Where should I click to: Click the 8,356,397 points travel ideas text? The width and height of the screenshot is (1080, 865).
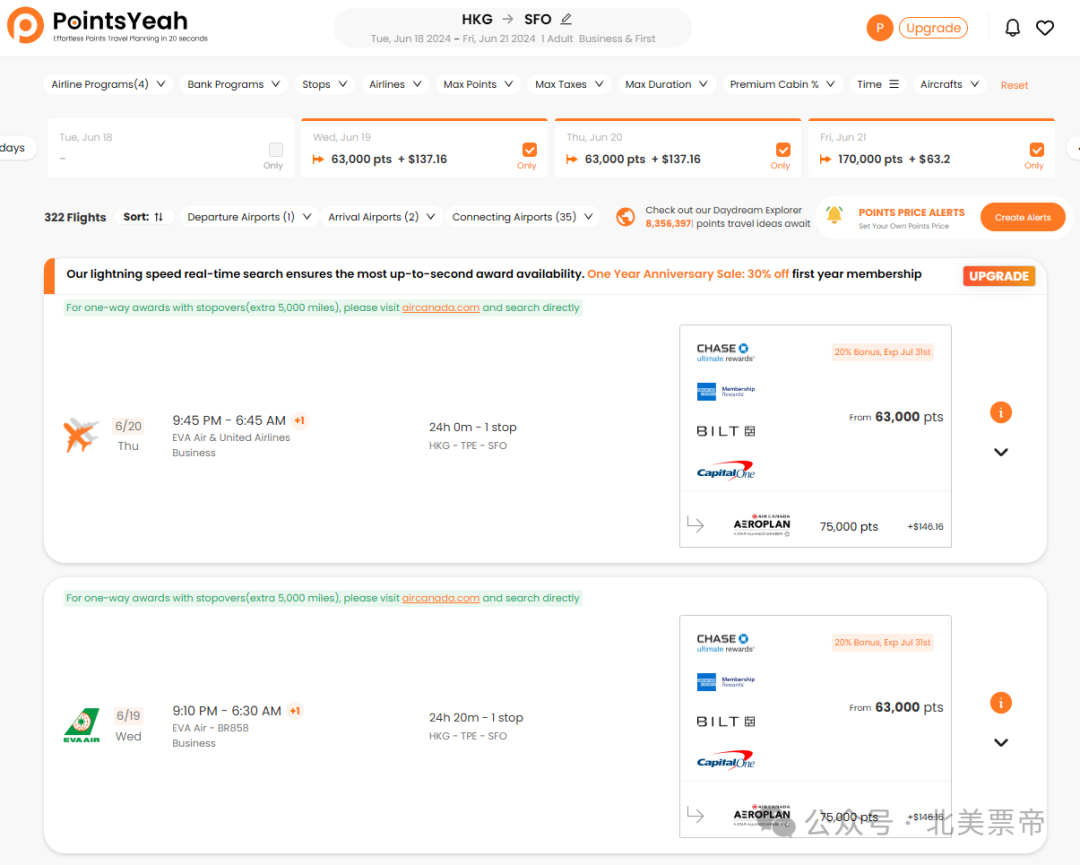click(728, 224)
